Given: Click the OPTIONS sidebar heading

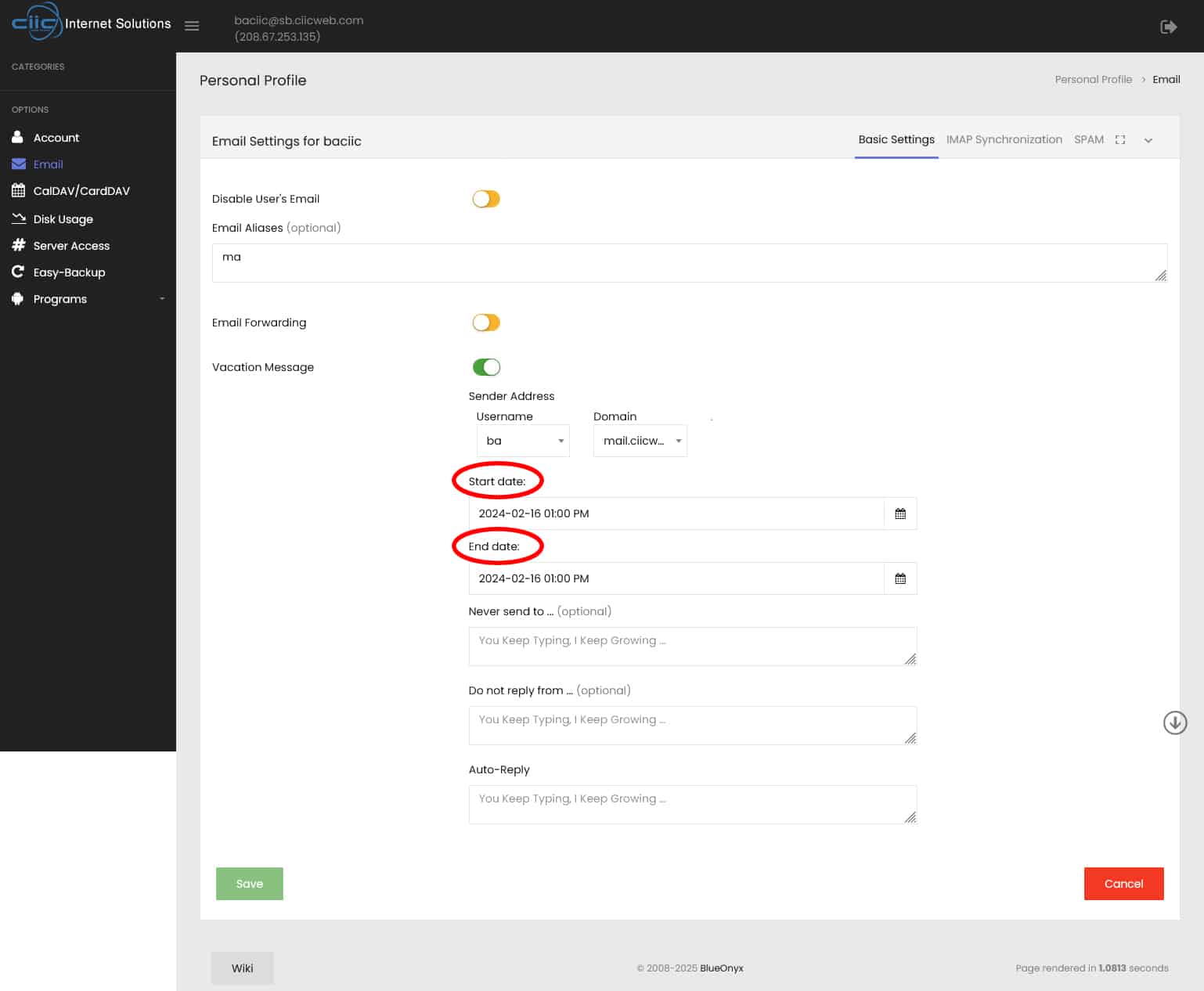Looking at the screenshot, I should (x=30, y=110).
